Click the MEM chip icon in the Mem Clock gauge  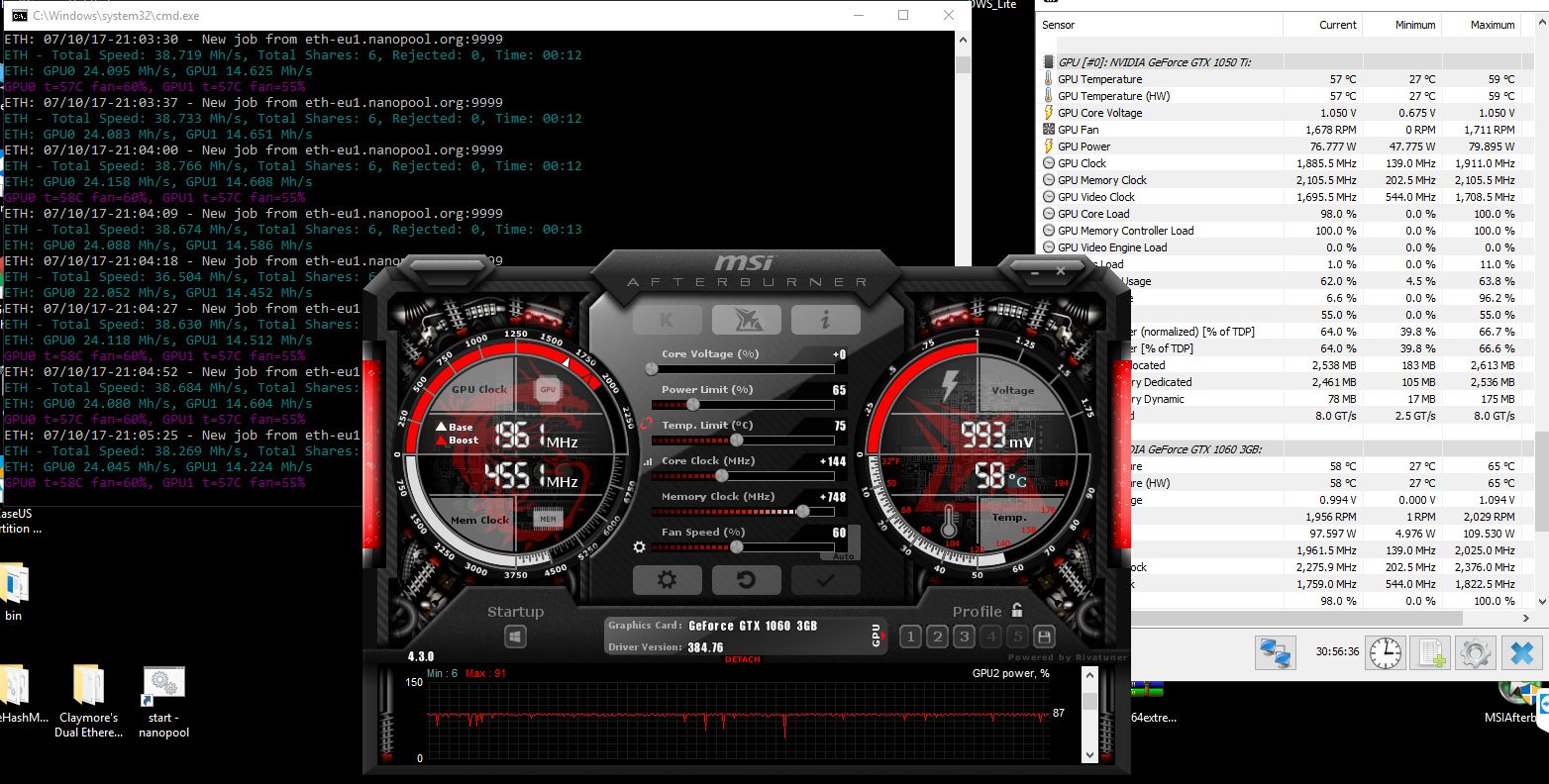548,519
